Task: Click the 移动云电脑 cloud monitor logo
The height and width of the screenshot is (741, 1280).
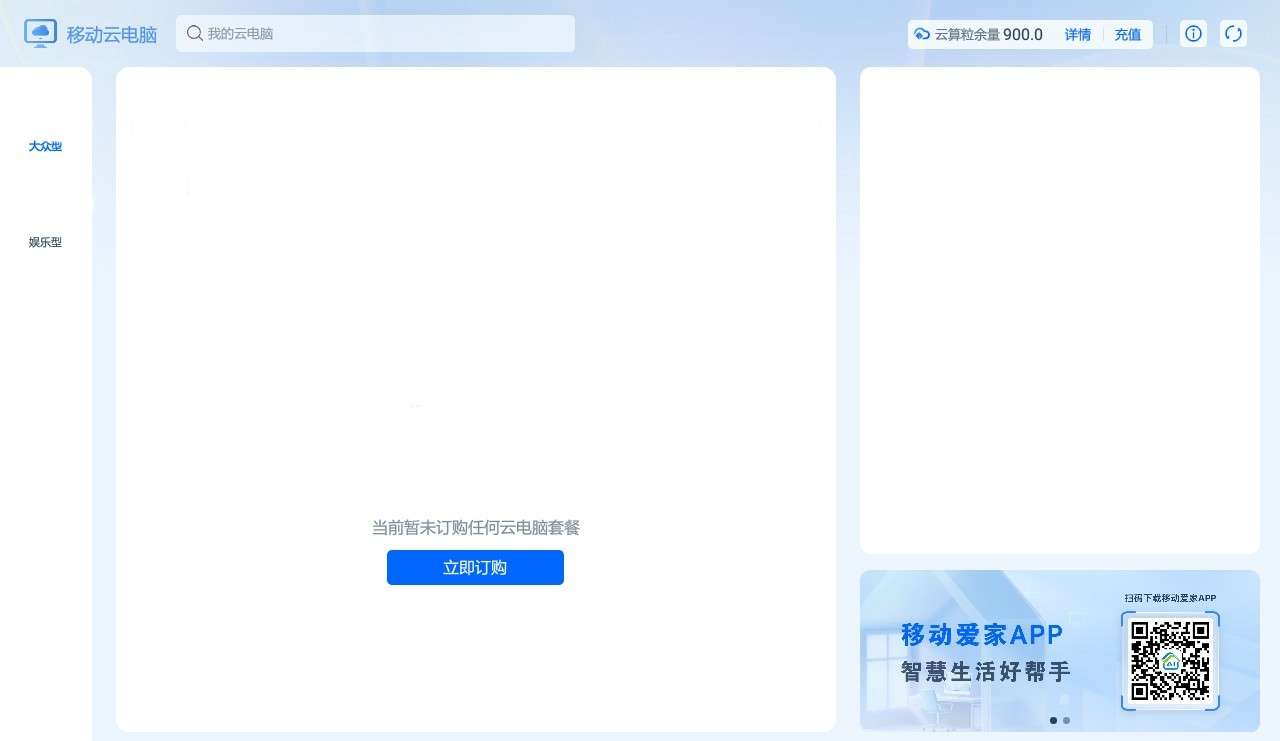Action: (x=41, y=34)
